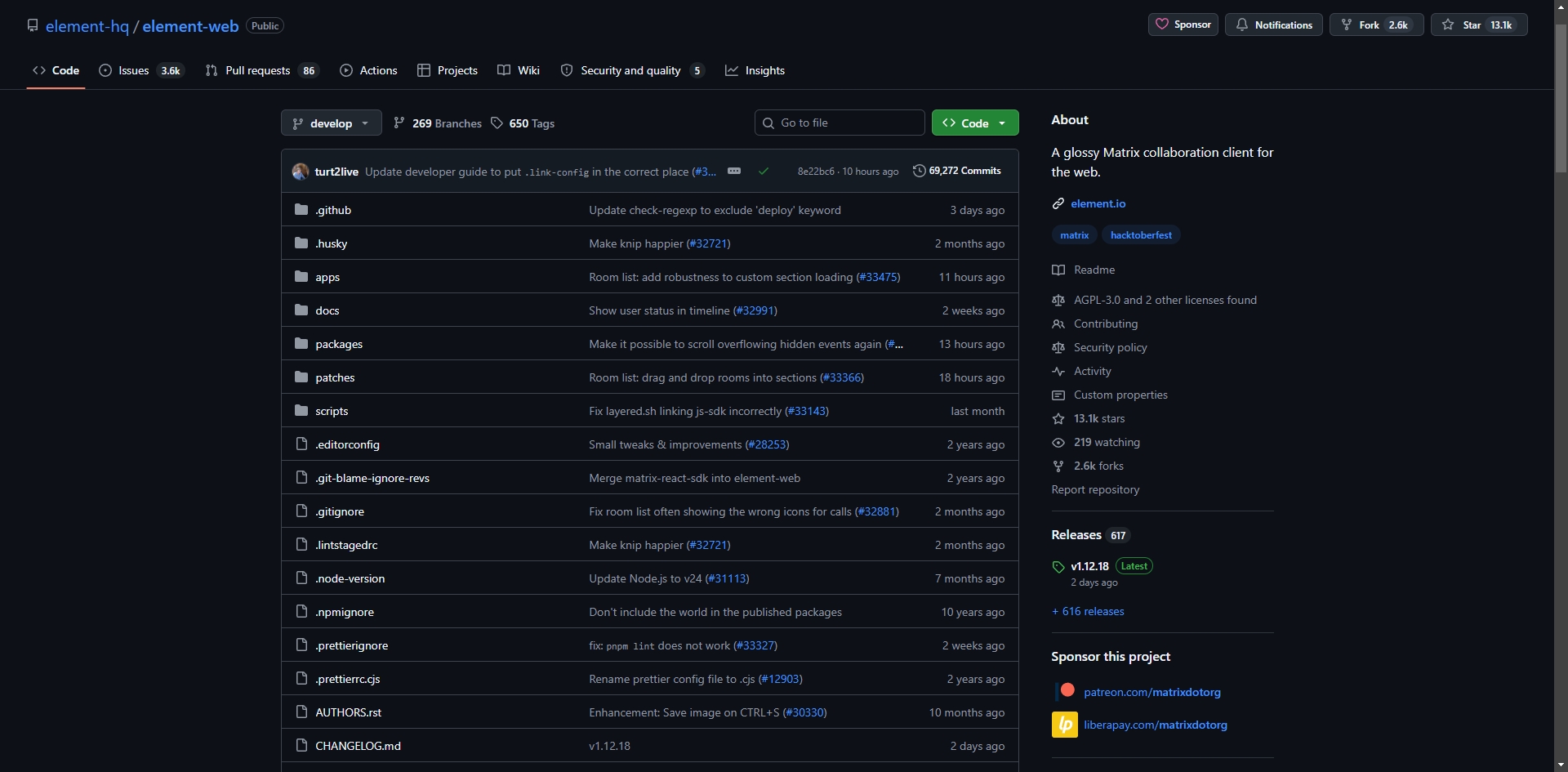The width and height of the screenshot is (1568, 772).
Task: Open the .prettierrc.cjs file name
Action: pos(347,679)
